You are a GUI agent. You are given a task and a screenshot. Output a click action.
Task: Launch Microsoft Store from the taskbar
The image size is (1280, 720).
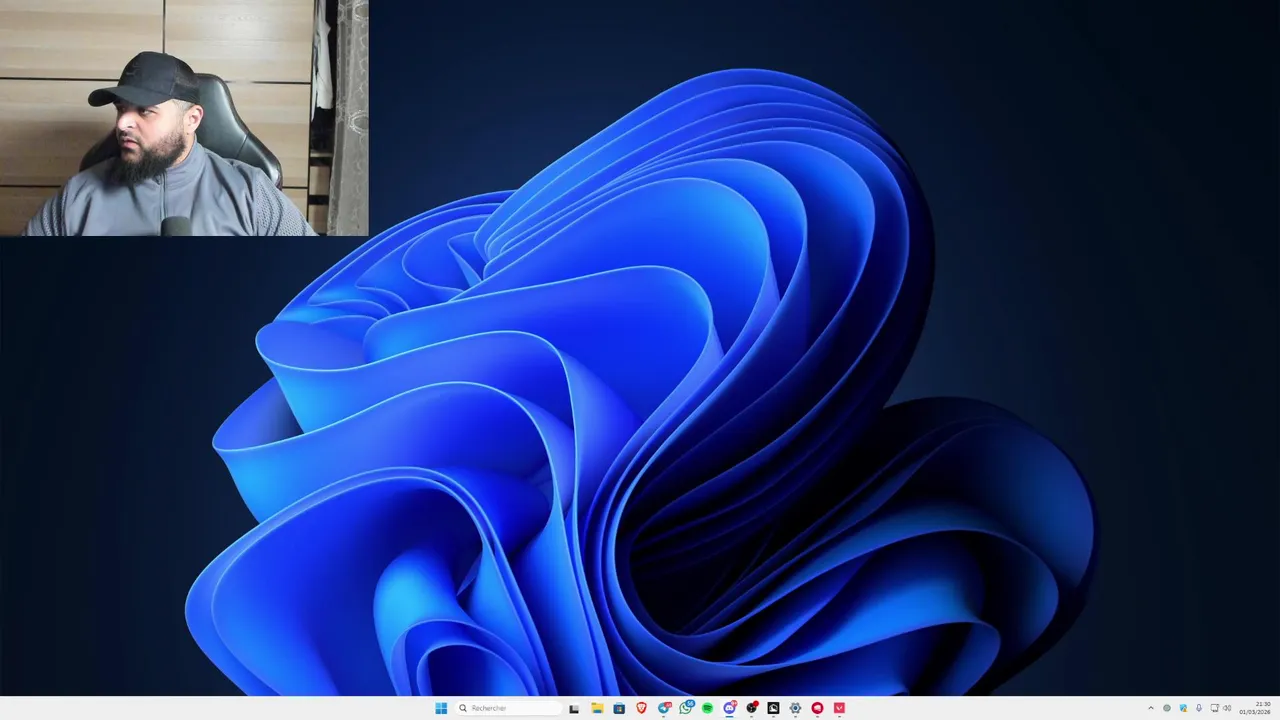(x=619, y=708)
